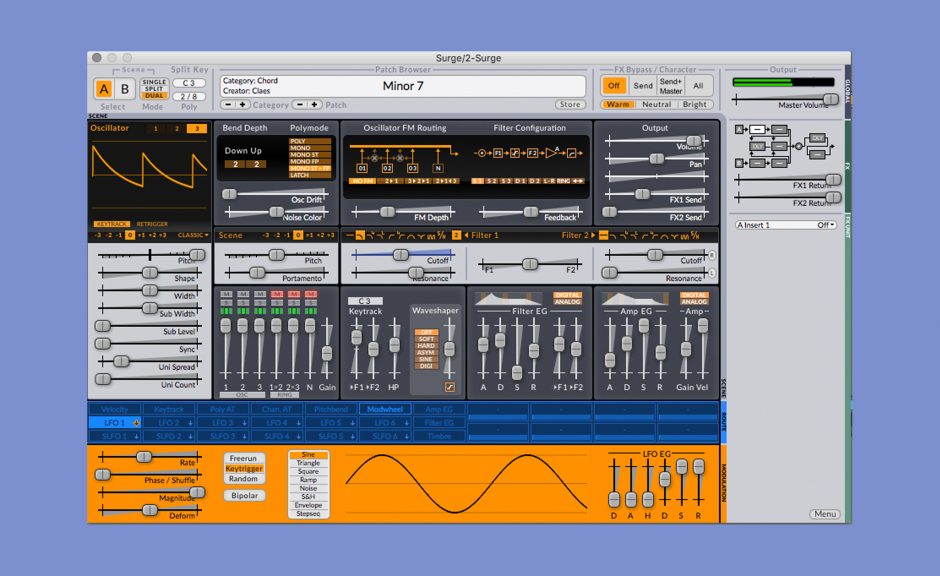This screenshot has height=576, width=940.
Task: Toggle Bipolar mode for LFO 1
Action: [x=245, y=494]
